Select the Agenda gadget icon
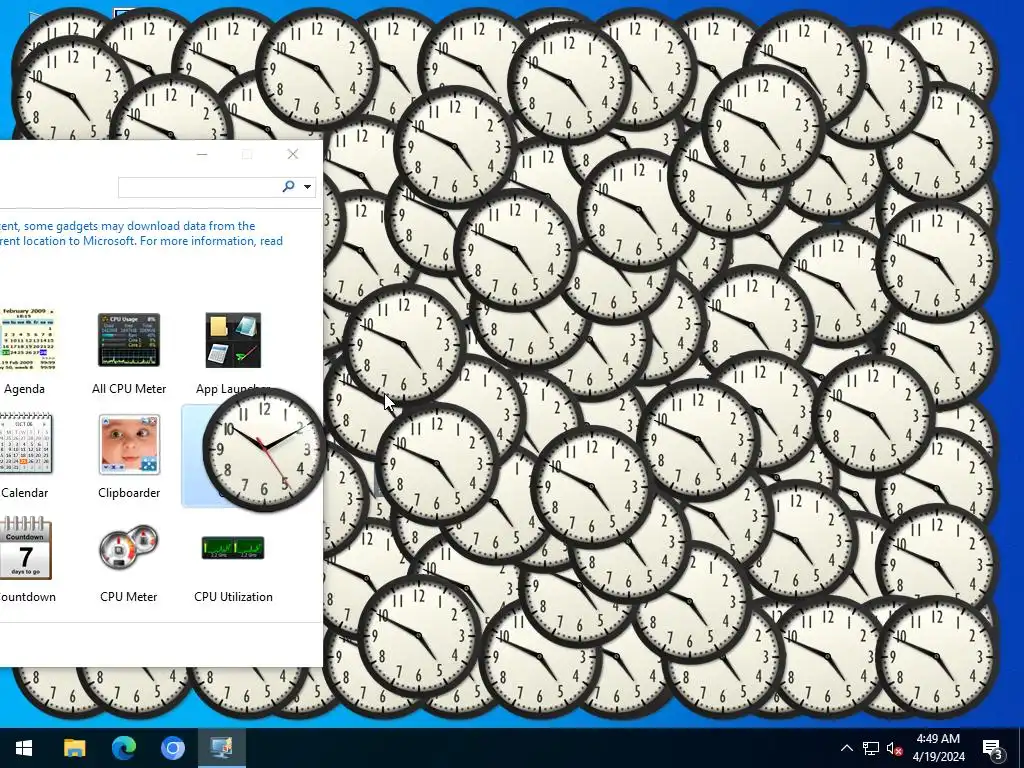The image size is (1024, 768). tap(27, 340)
